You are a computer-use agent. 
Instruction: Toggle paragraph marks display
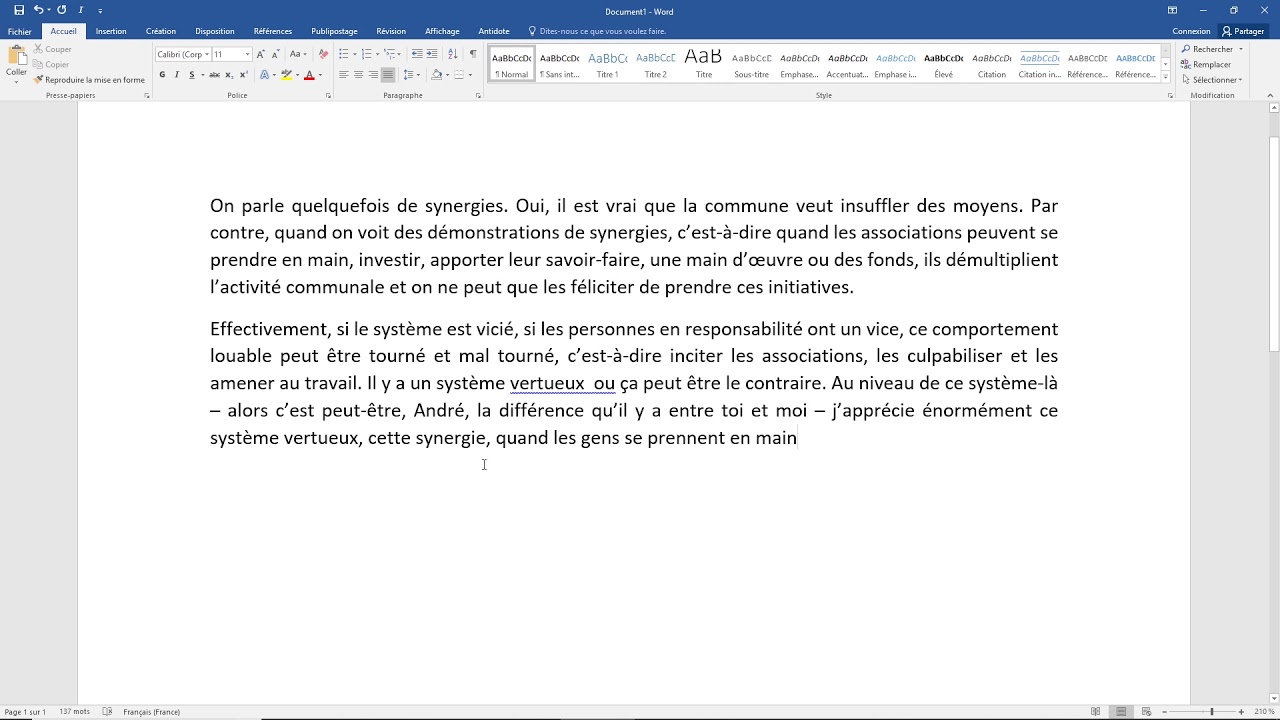[473, 54]
